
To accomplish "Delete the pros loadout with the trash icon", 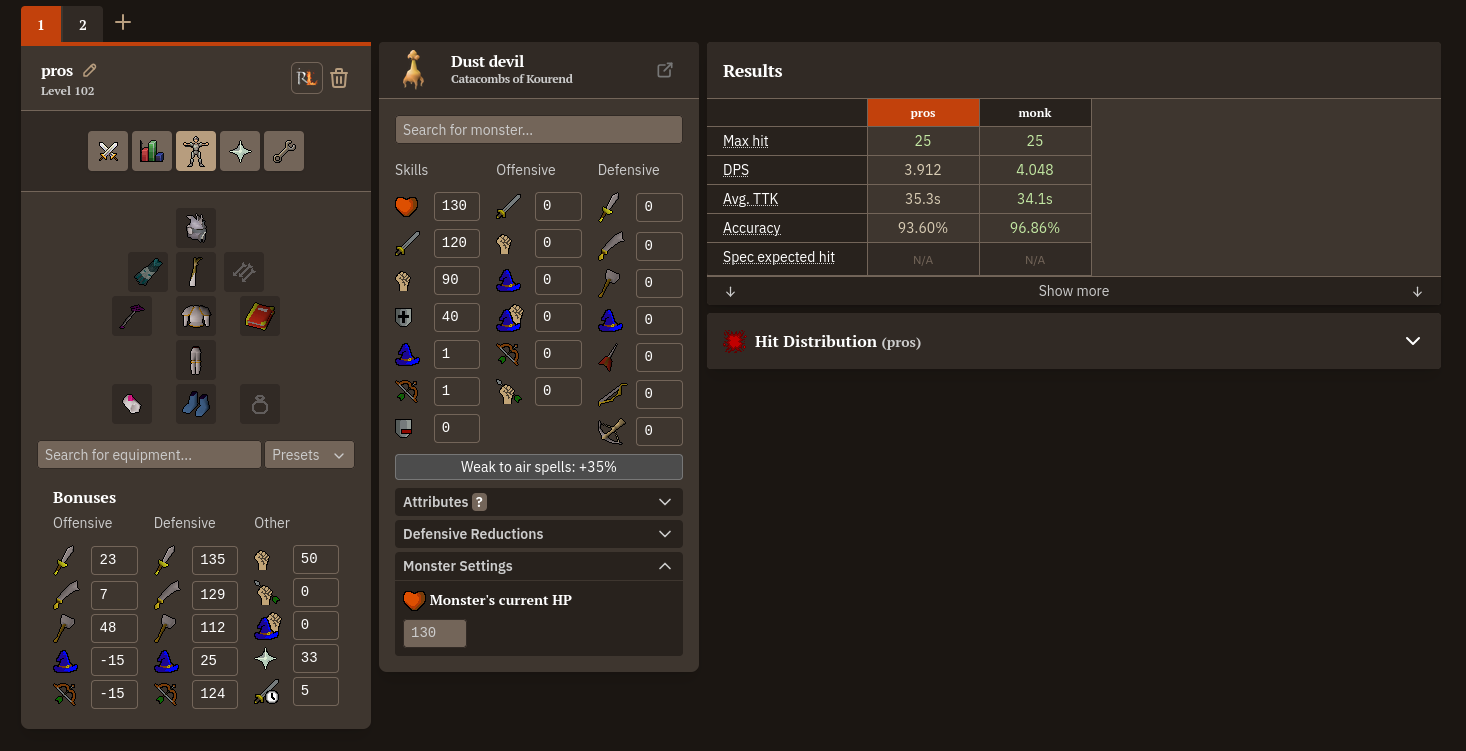I will point(339,78).
